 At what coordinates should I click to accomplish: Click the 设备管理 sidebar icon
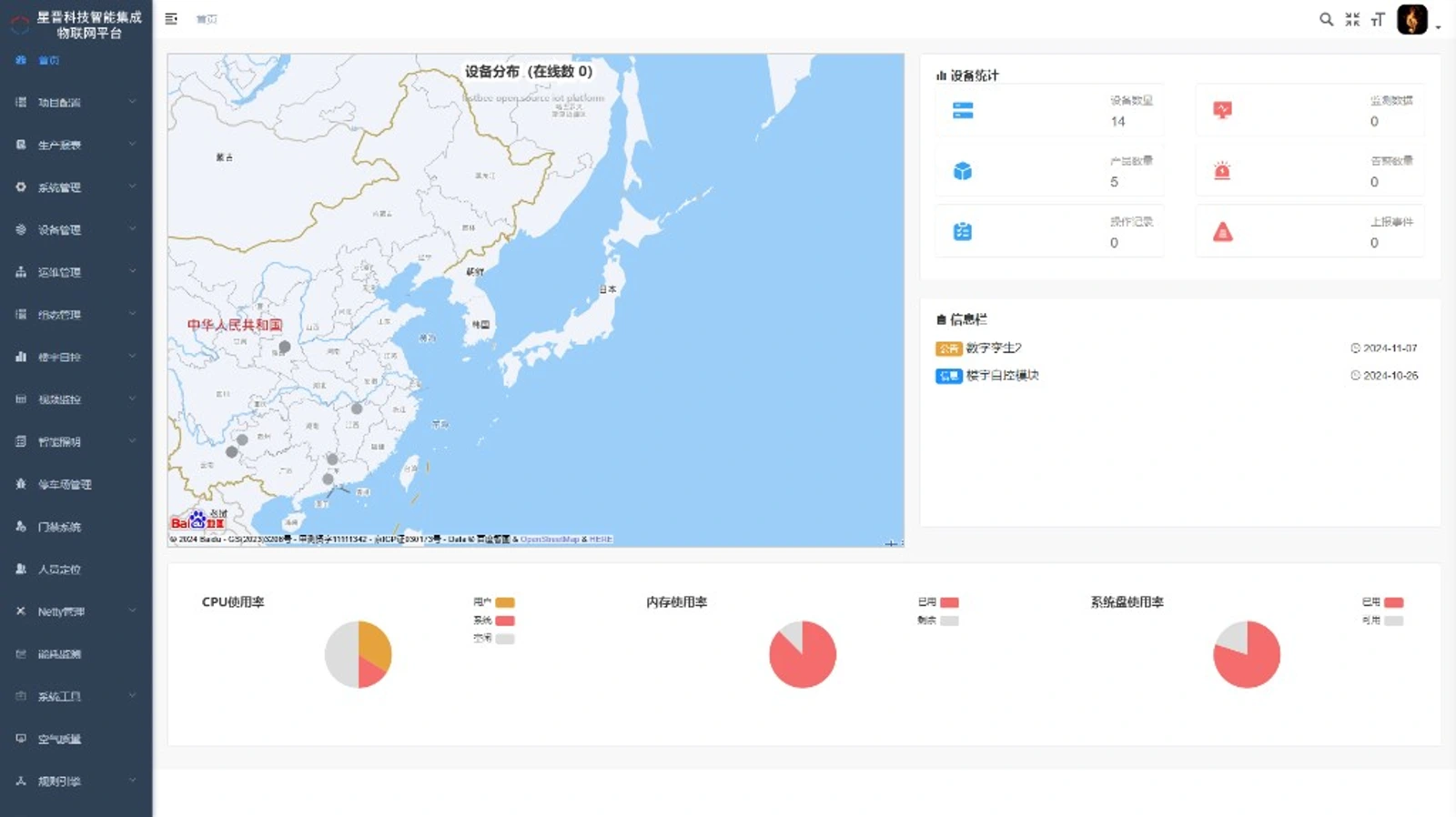20,229
